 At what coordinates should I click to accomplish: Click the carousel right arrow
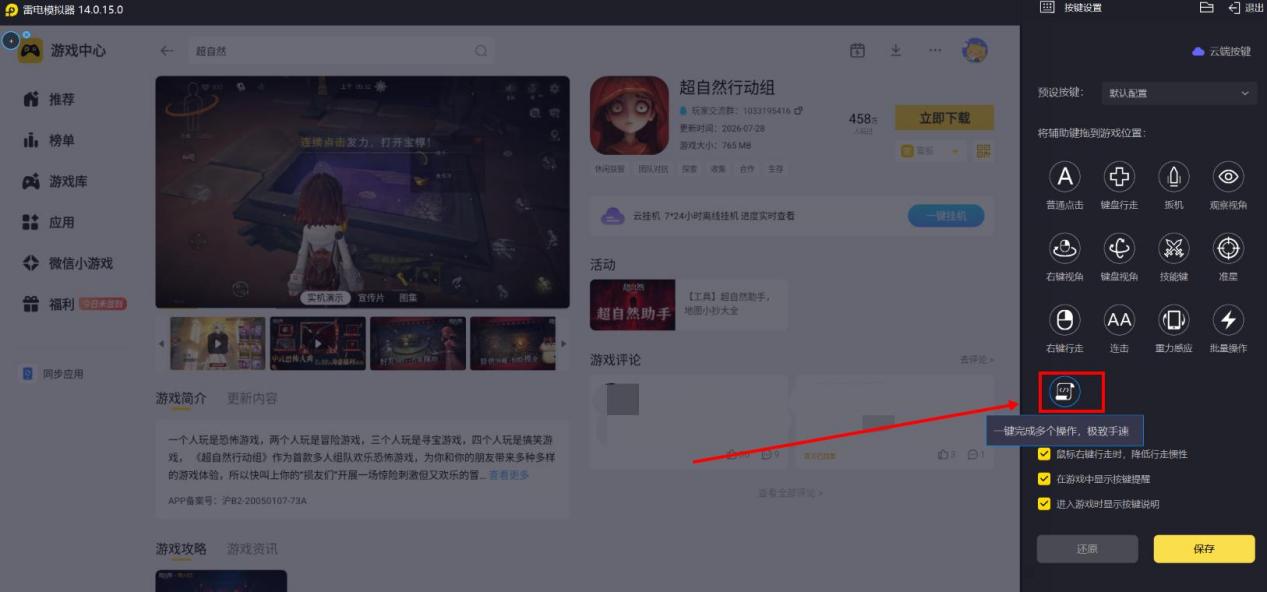[562, 343]
